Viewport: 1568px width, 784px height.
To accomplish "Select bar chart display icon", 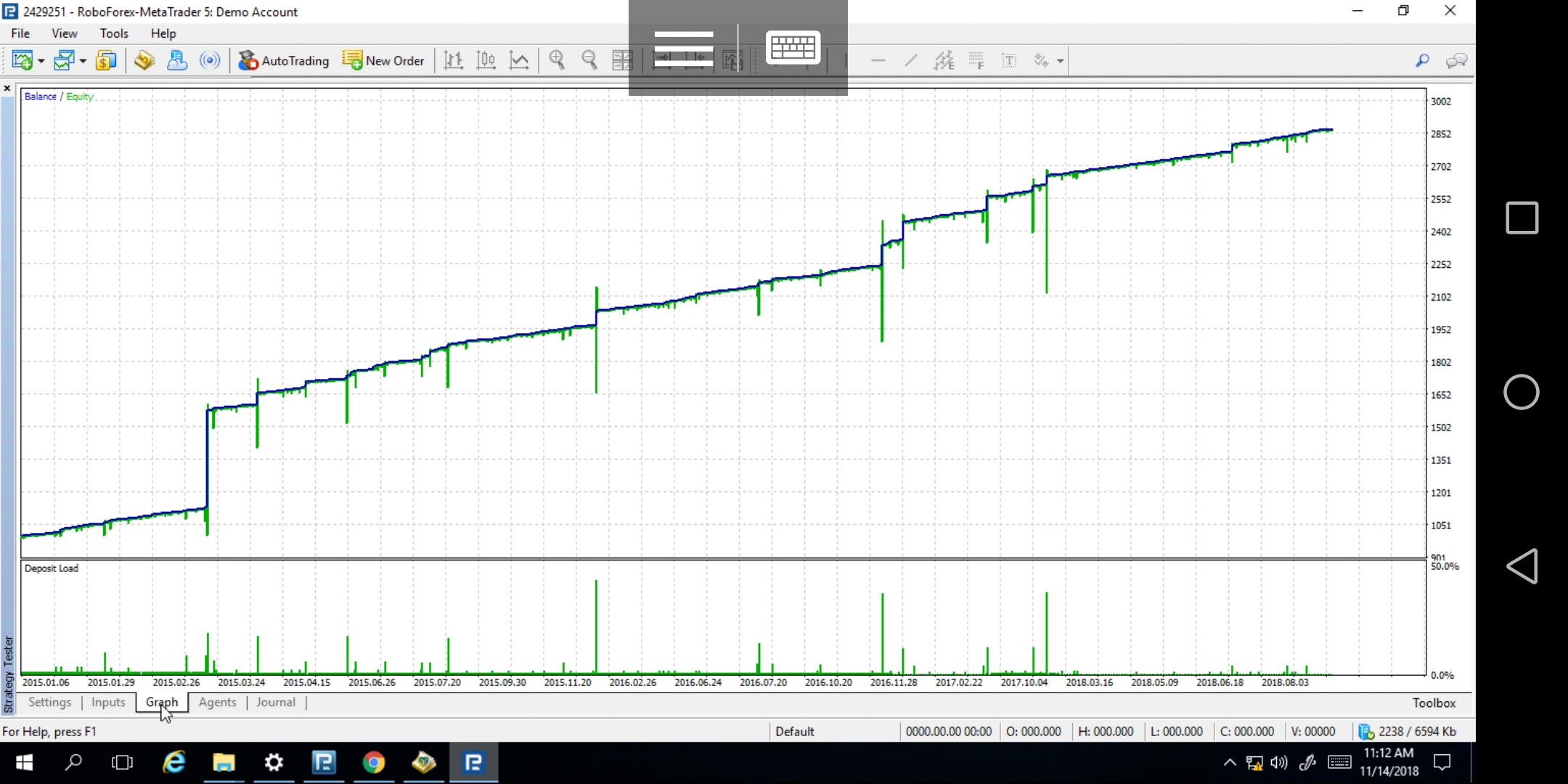I will coord(454,60).
